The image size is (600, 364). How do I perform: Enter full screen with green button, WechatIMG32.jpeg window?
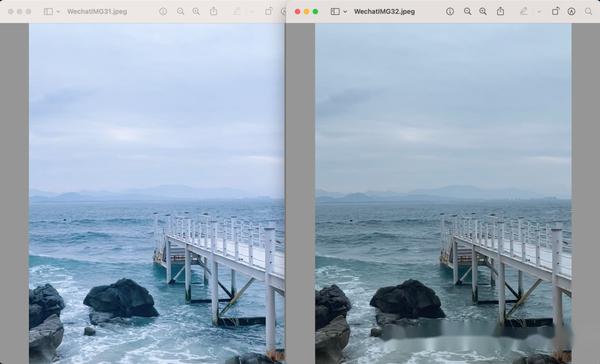pyautogui.click(x=315, y=11)
